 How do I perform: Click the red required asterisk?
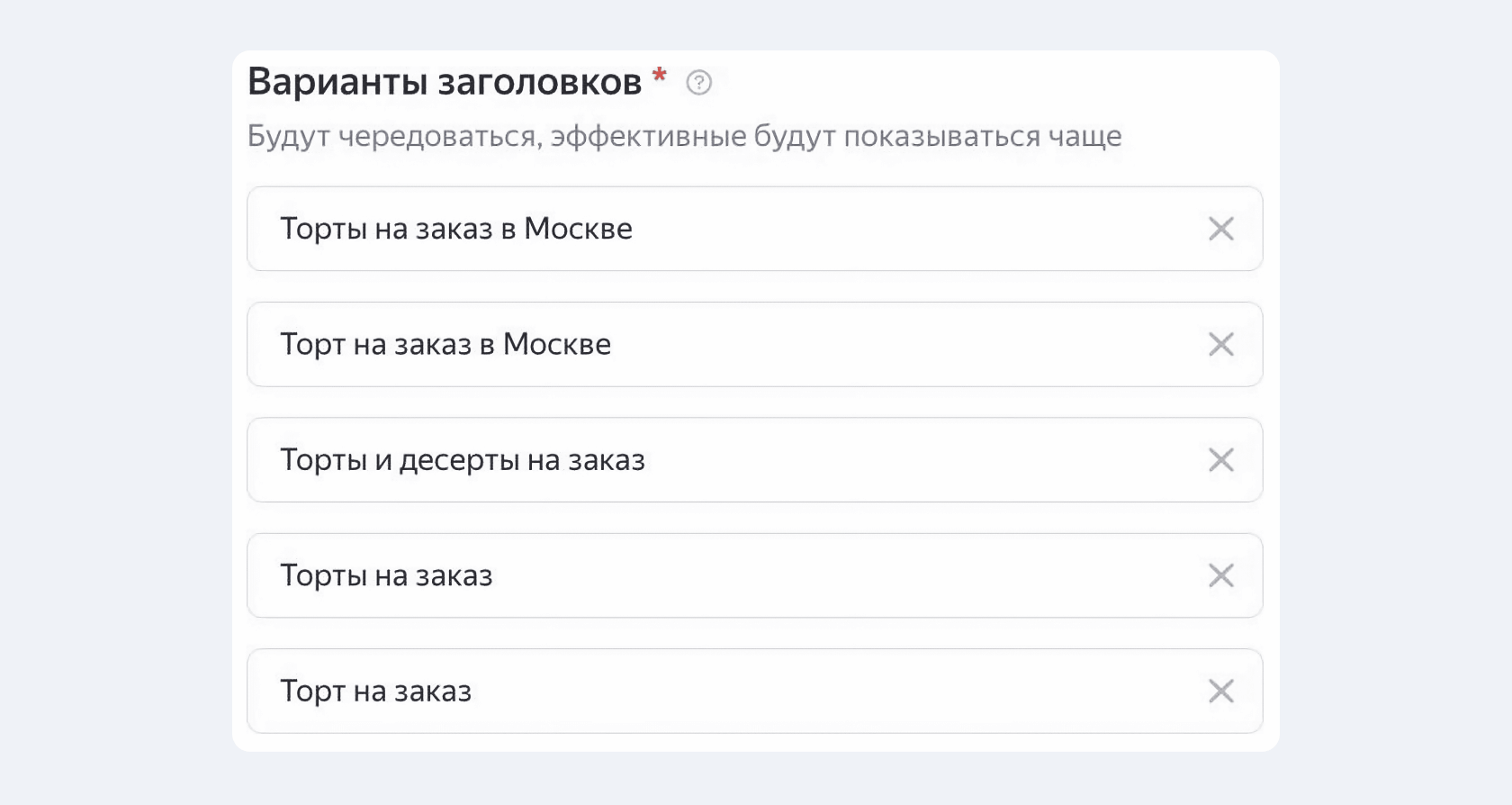(x=660, y=75)
